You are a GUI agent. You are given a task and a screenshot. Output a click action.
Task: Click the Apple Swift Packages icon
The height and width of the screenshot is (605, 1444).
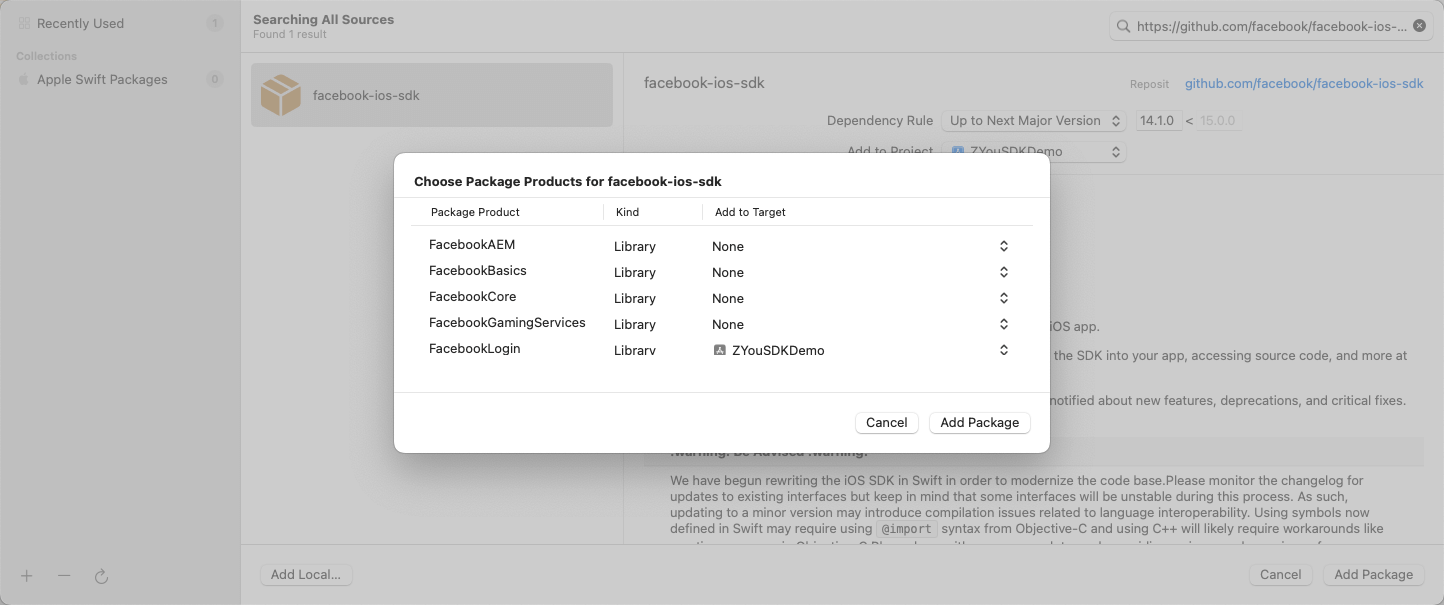click(x=24, y=80)
